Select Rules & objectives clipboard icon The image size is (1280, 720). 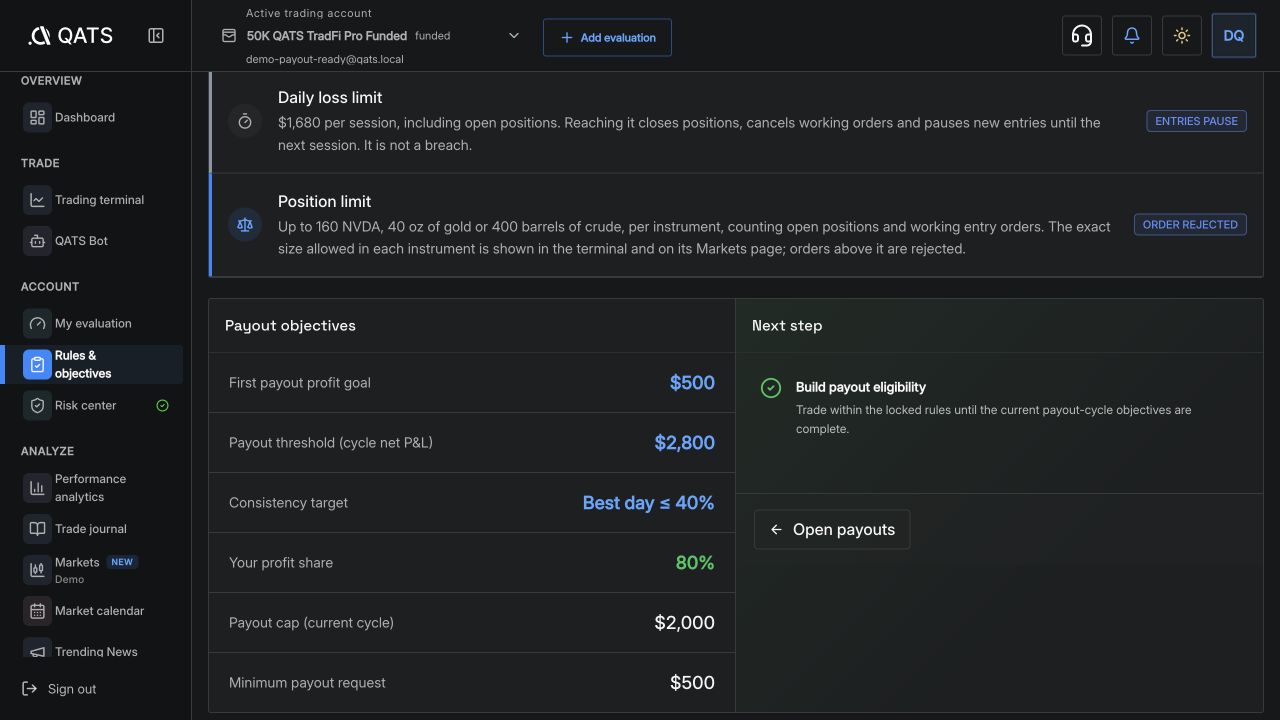37,365
